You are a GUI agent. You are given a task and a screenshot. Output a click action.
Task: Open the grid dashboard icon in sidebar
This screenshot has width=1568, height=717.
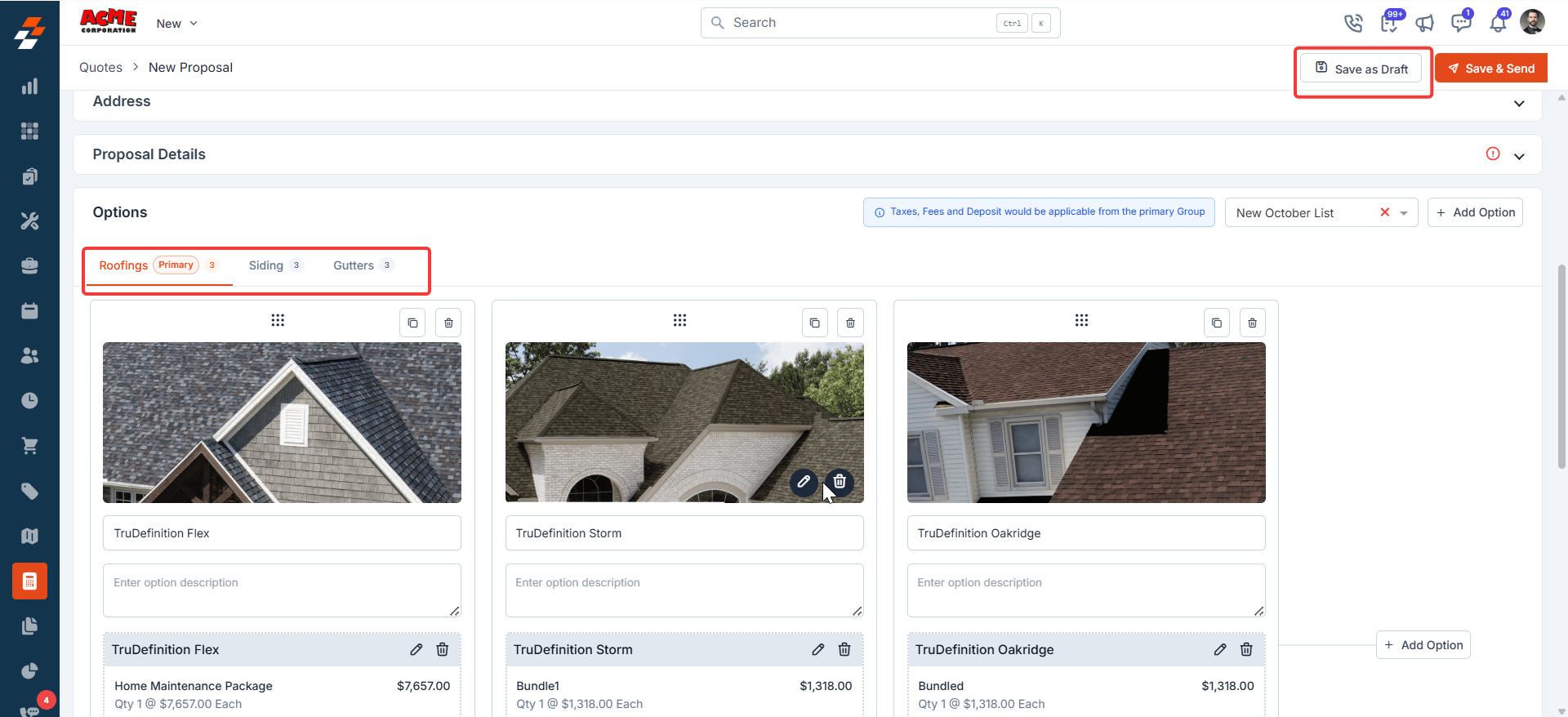tap(29, 131)
